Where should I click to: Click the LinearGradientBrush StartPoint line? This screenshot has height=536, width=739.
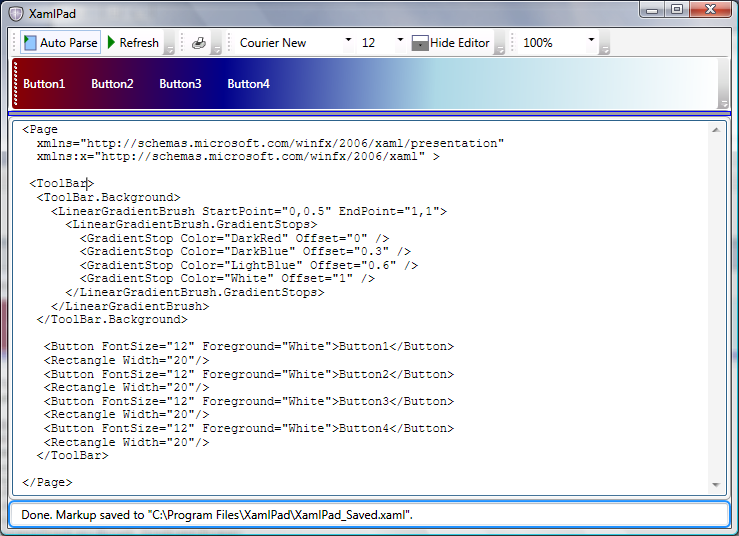tap(249, 211)
